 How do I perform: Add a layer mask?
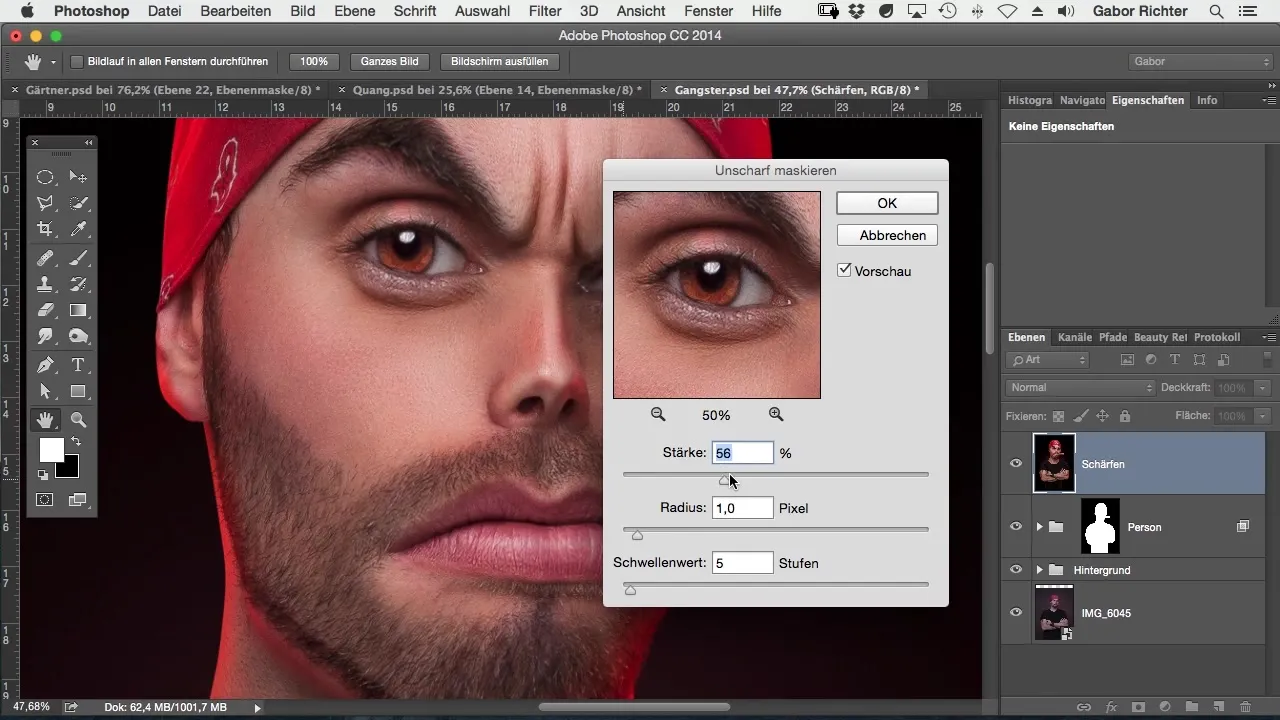(1138, 707)
